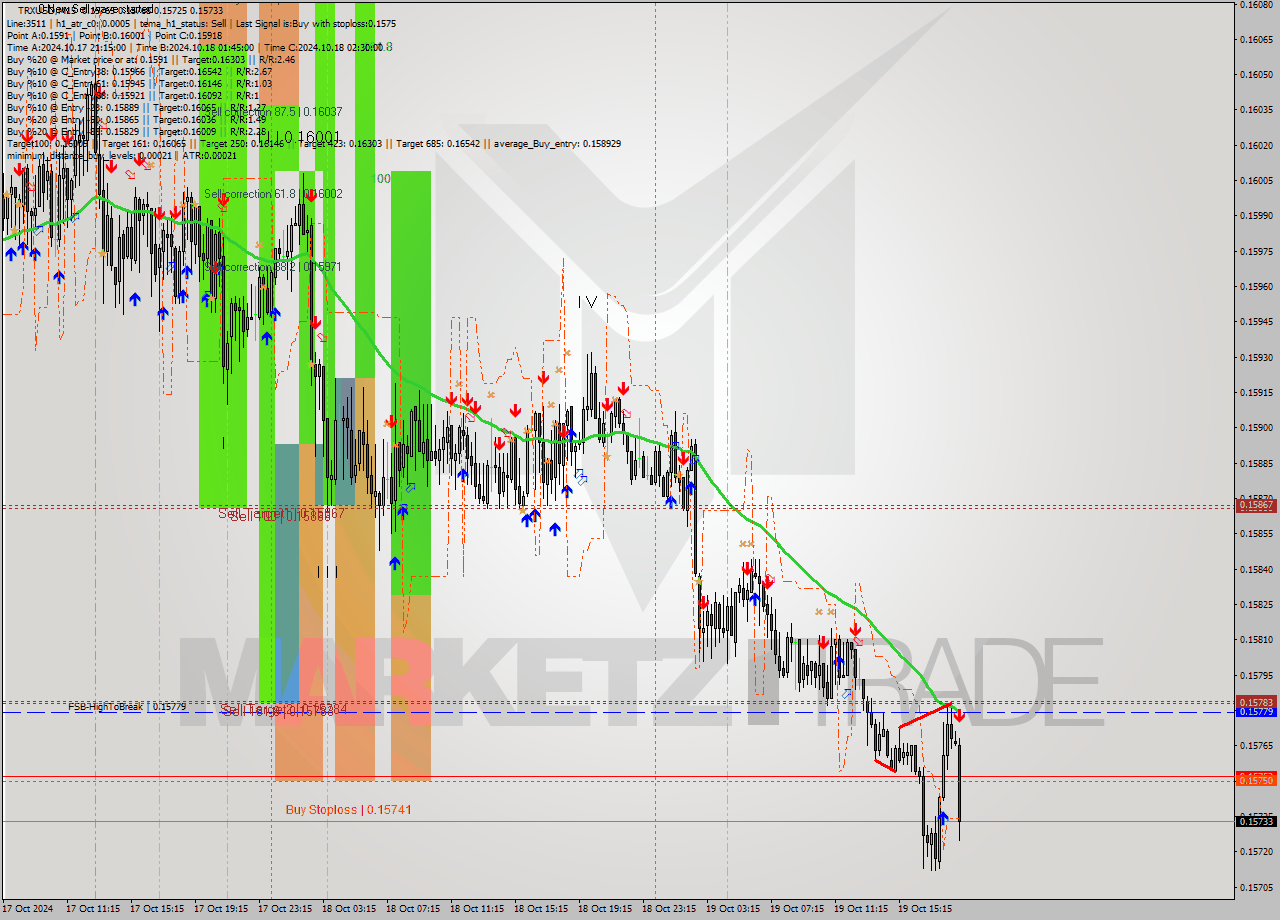Click the 0.15900 price scale value
Screen dimensions: 1280x920
[x=1256, y=428]
